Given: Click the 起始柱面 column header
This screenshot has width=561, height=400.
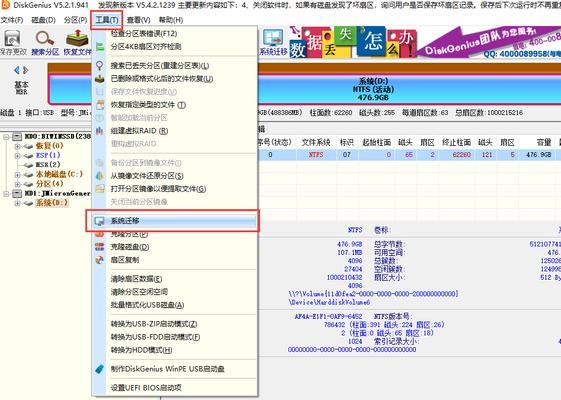Looking at the screenshot, I should coord(376,142).
